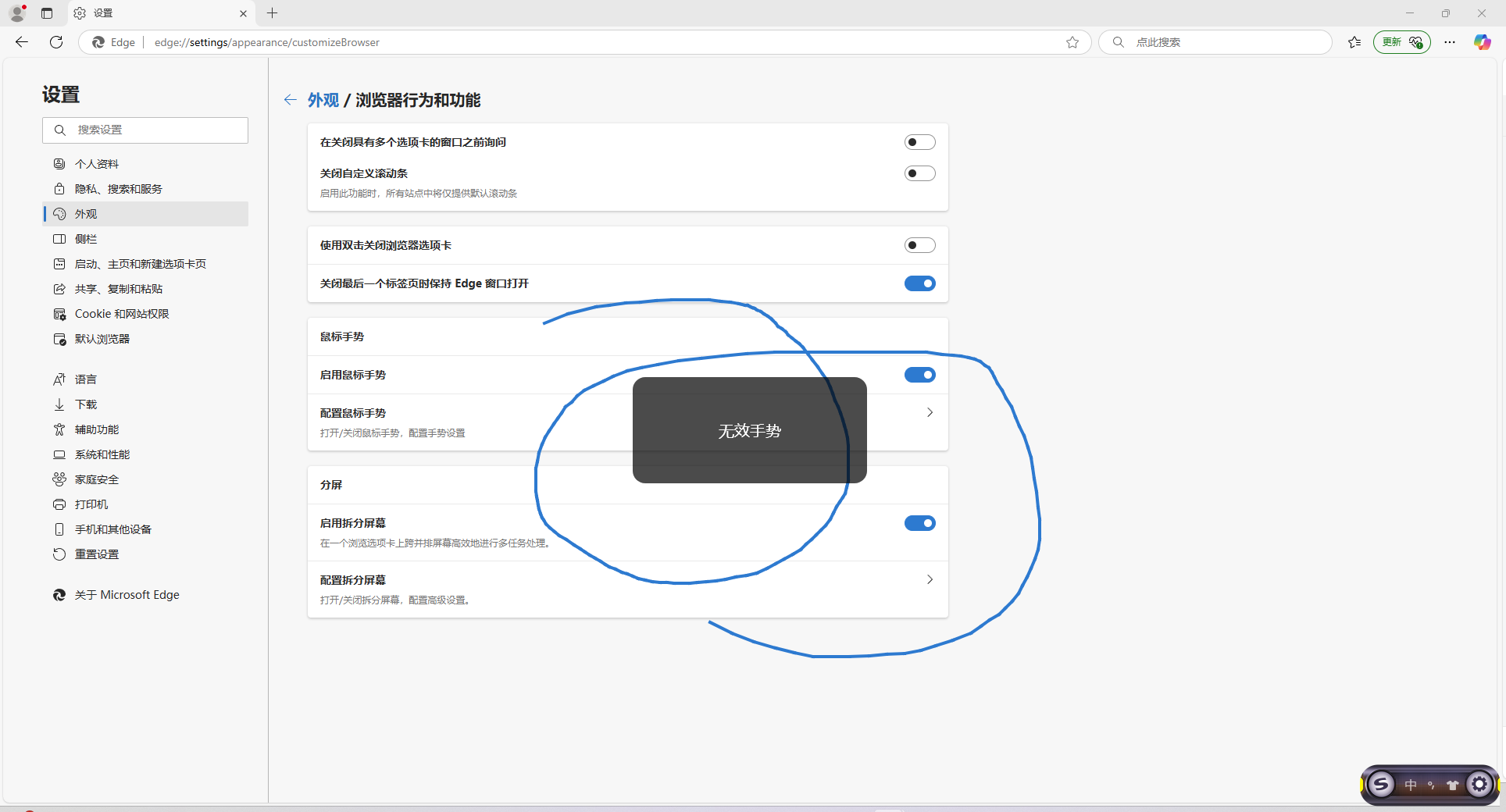The height and width of the screenshot is (812, 1506).
Task: Open the profile avatar icon
Action: [17, 13]
